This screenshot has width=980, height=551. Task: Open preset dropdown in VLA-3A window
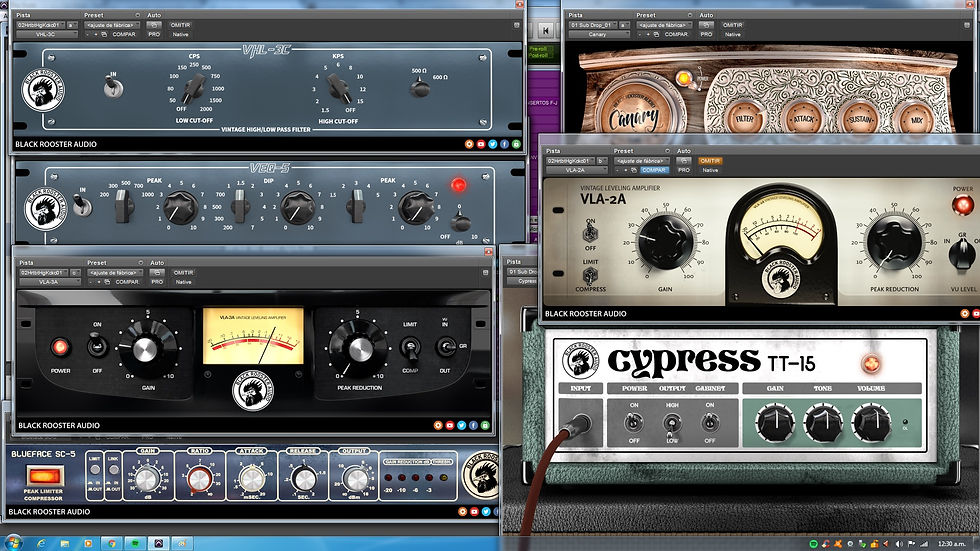115,272
